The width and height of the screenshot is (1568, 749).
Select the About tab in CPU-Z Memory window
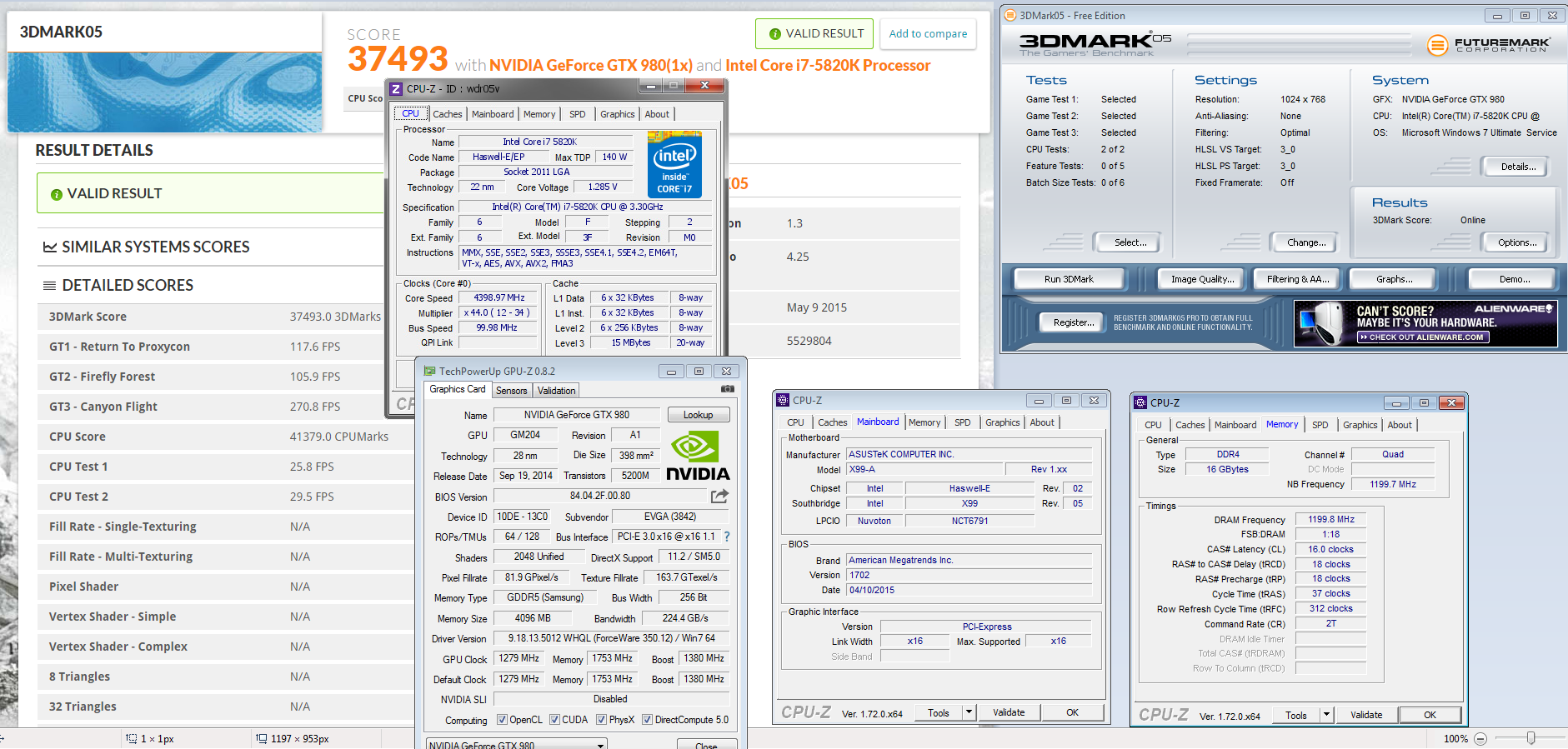1400,425
